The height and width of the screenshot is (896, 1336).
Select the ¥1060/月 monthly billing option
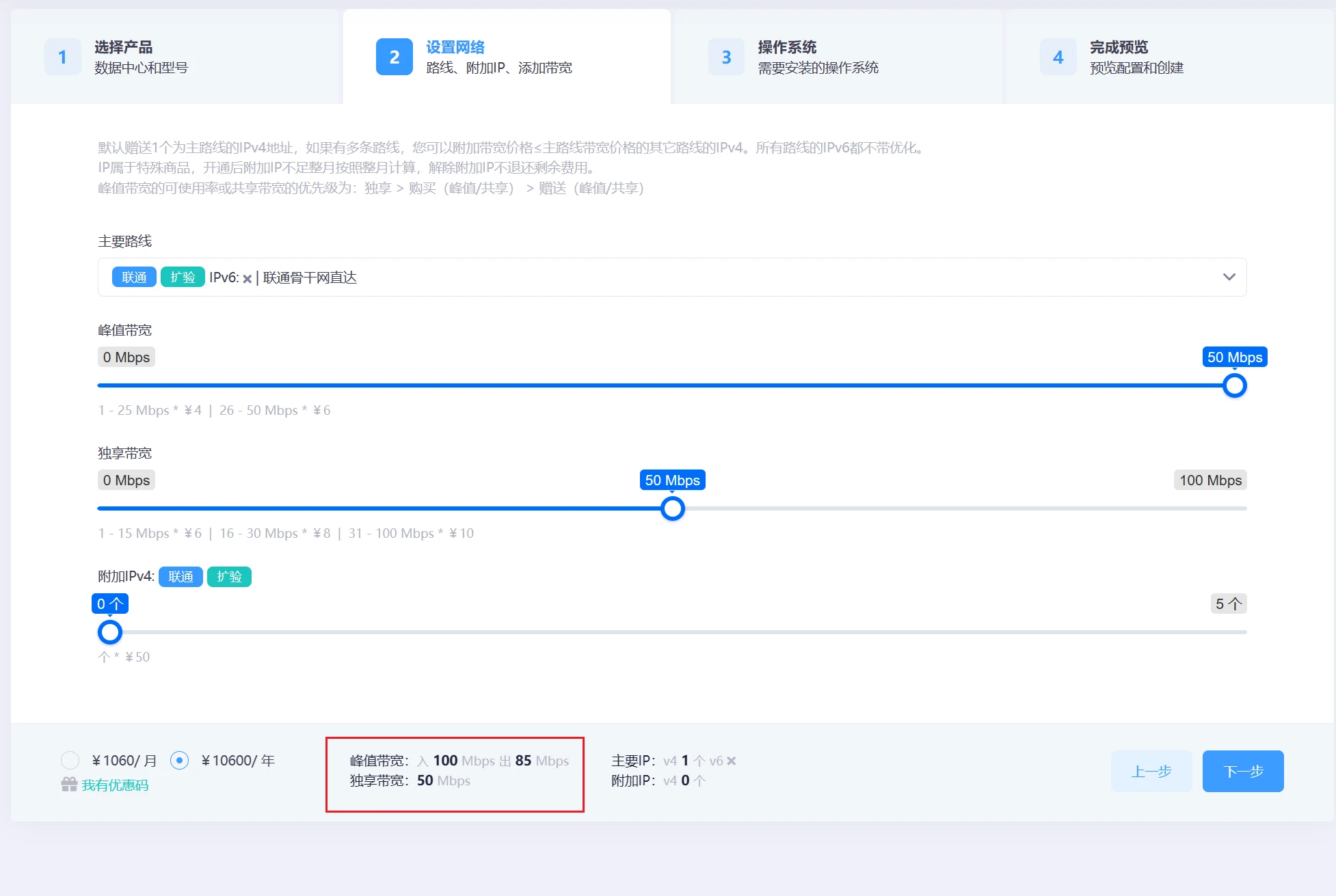70,760
